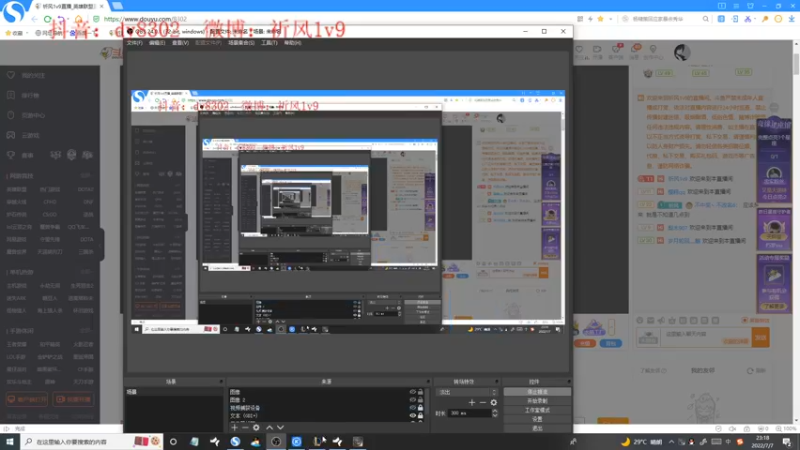Click the stop streaming button in controls
Viewport: 800px width, 450px height.
click(537, 392)
